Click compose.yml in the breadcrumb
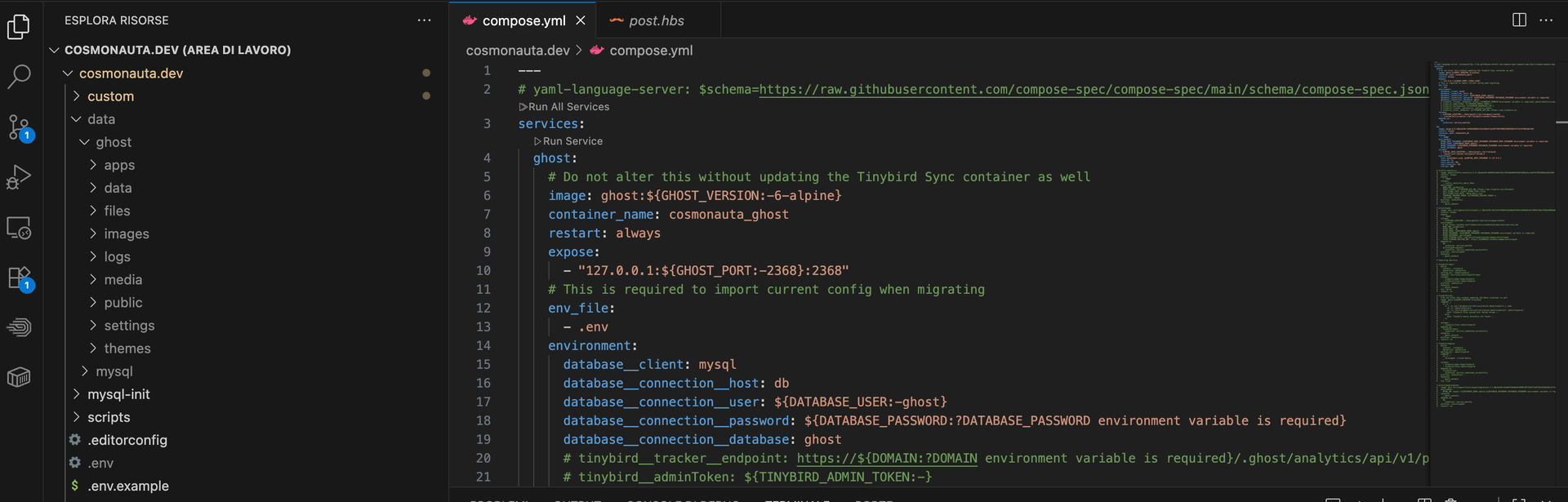This screenshot has width=1568, height=502. click(651, 51)
